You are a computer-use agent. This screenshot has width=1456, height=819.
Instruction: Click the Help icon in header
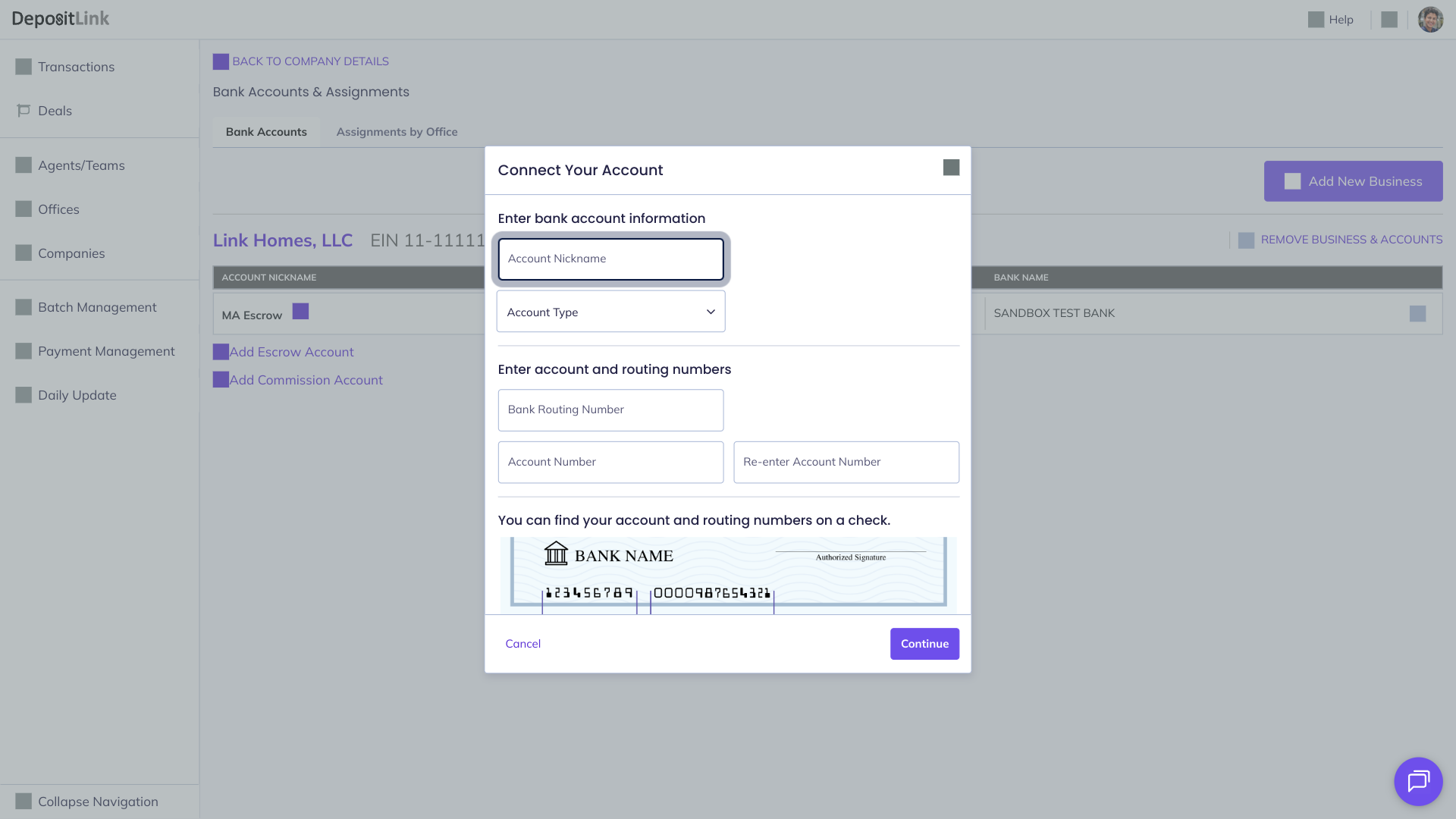pyautogui.click(x=1316, y=20)
